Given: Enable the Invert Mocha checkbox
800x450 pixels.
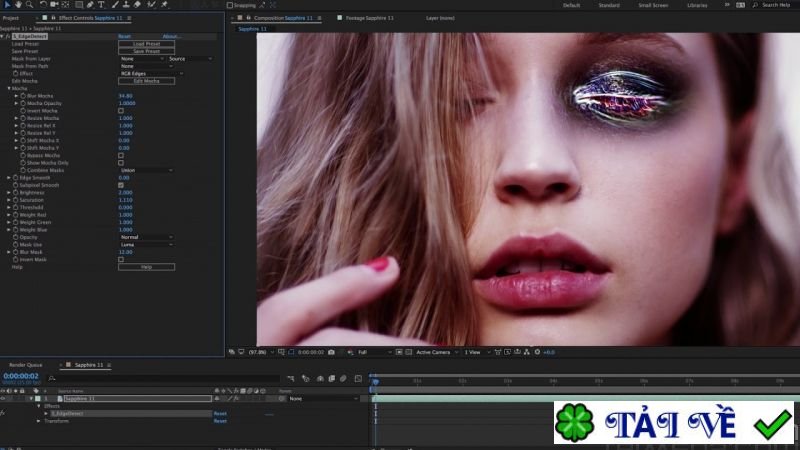Looking at the screenshot, I should tap(121, 111).
